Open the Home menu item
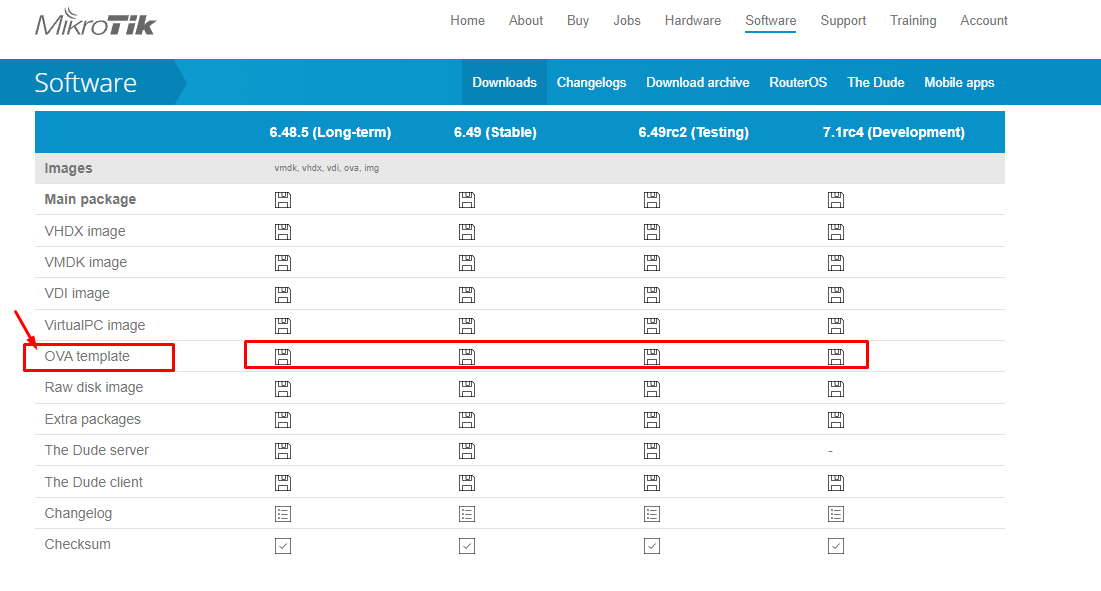This screenshot has width=1101, height=591. (468, 20)
